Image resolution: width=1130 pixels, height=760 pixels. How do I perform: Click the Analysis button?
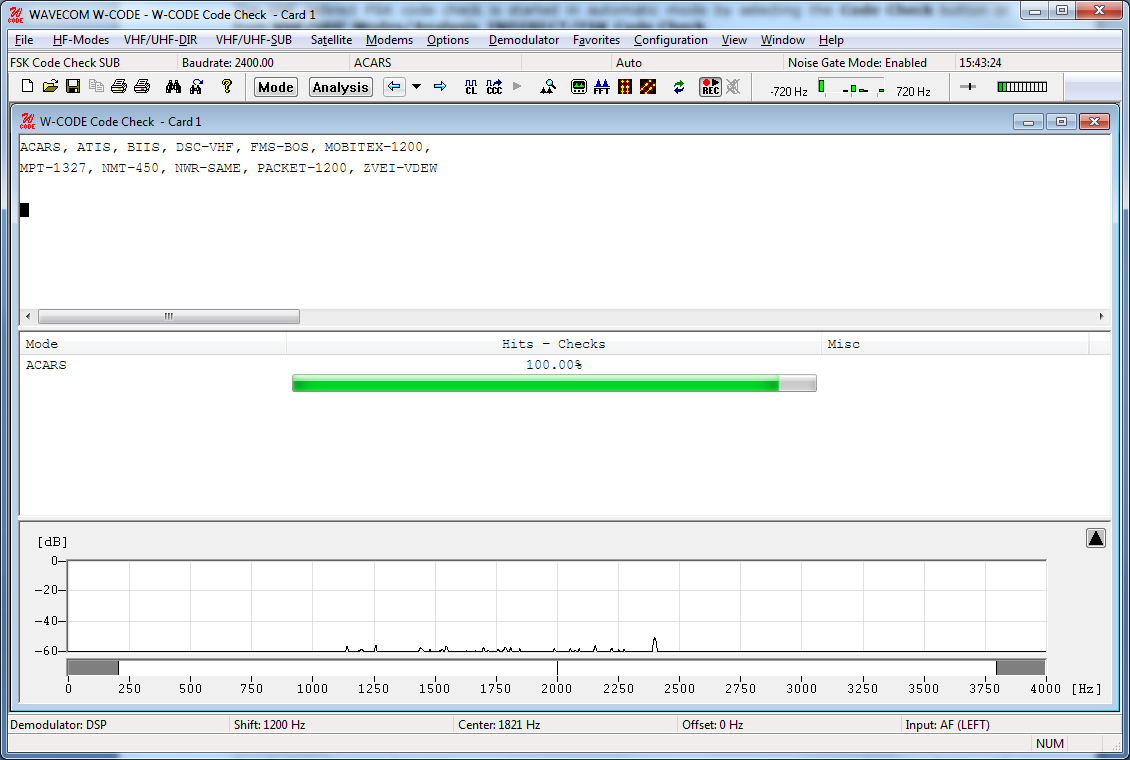[x=340, y=87]
